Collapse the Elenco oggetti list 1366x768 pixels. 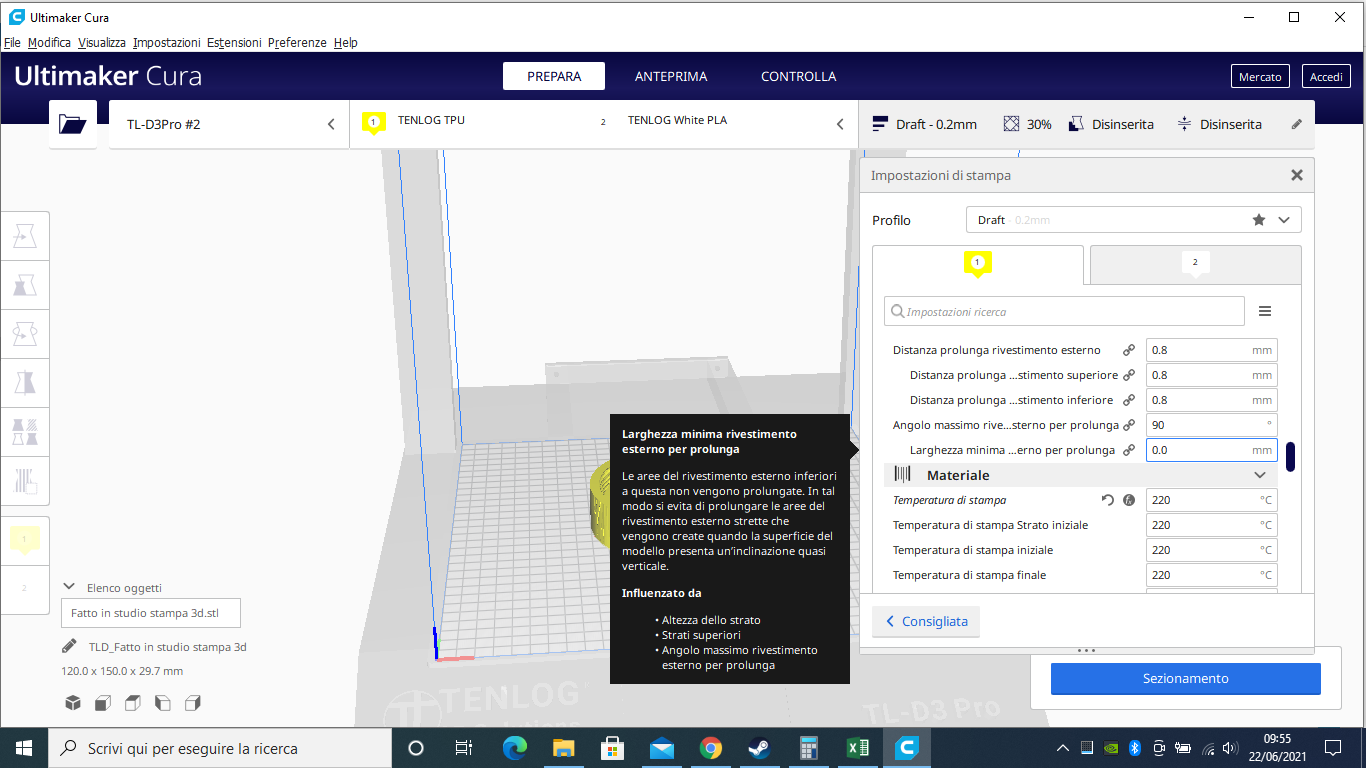pos(69,587)
